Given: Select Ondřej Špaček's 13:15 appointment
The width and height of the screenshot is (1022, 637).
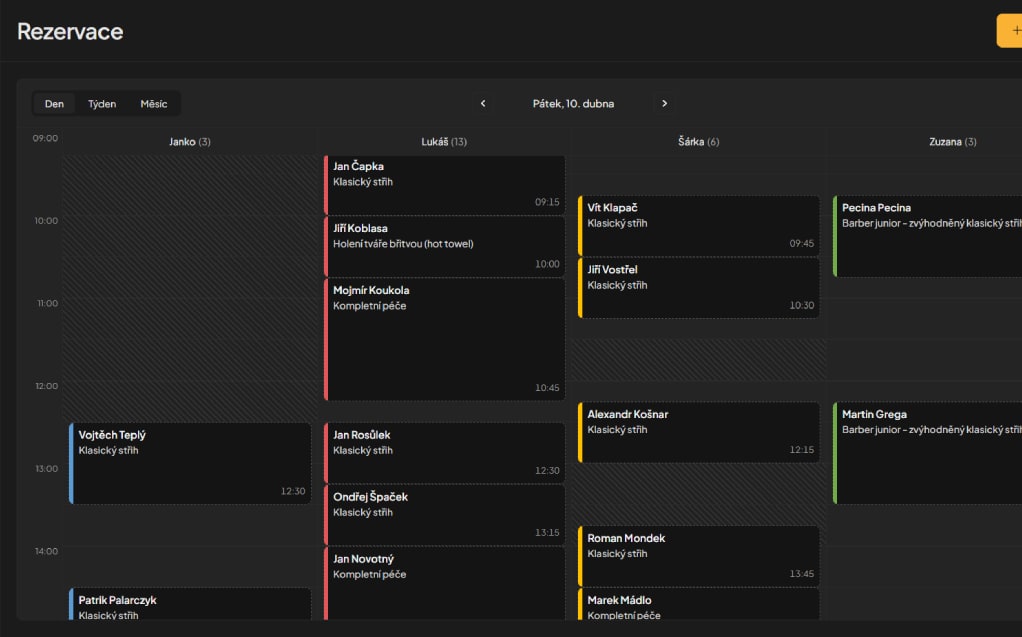Looking at the screenshot, I should (445, 514).
